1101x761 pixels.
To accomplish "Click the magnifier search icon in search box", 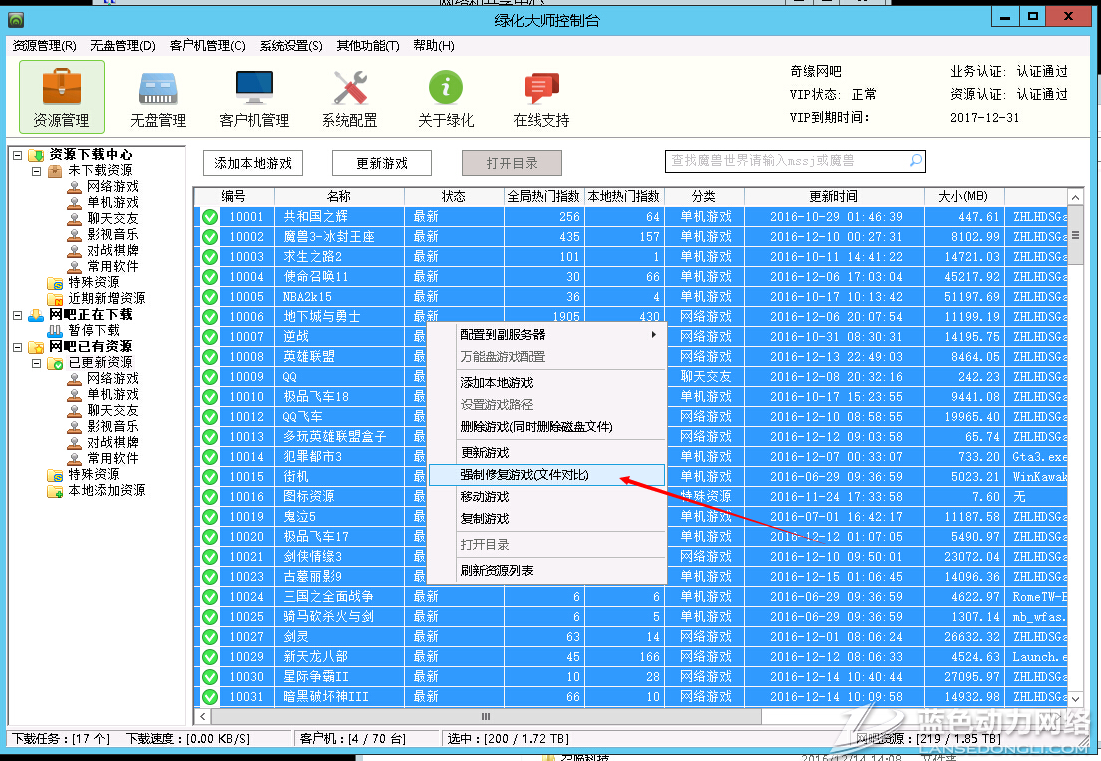I will pos(914,161).
